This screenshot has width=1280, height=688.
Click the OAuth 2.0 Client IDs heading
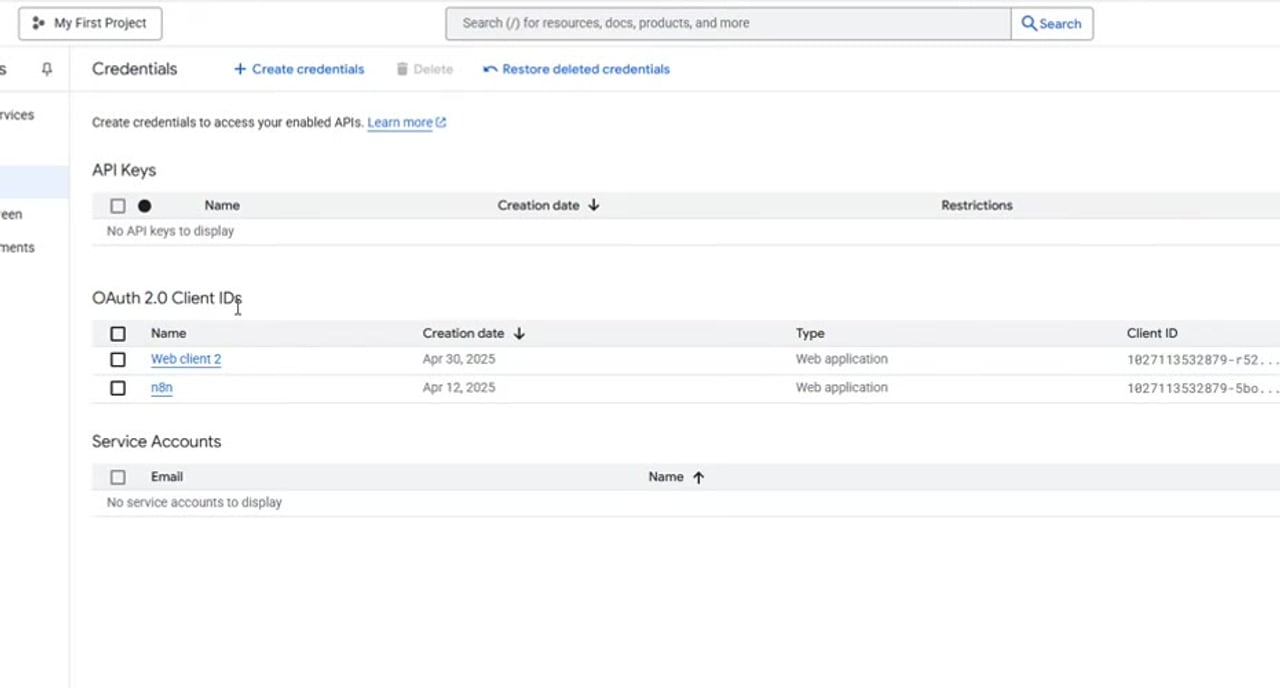click(167, 298)
